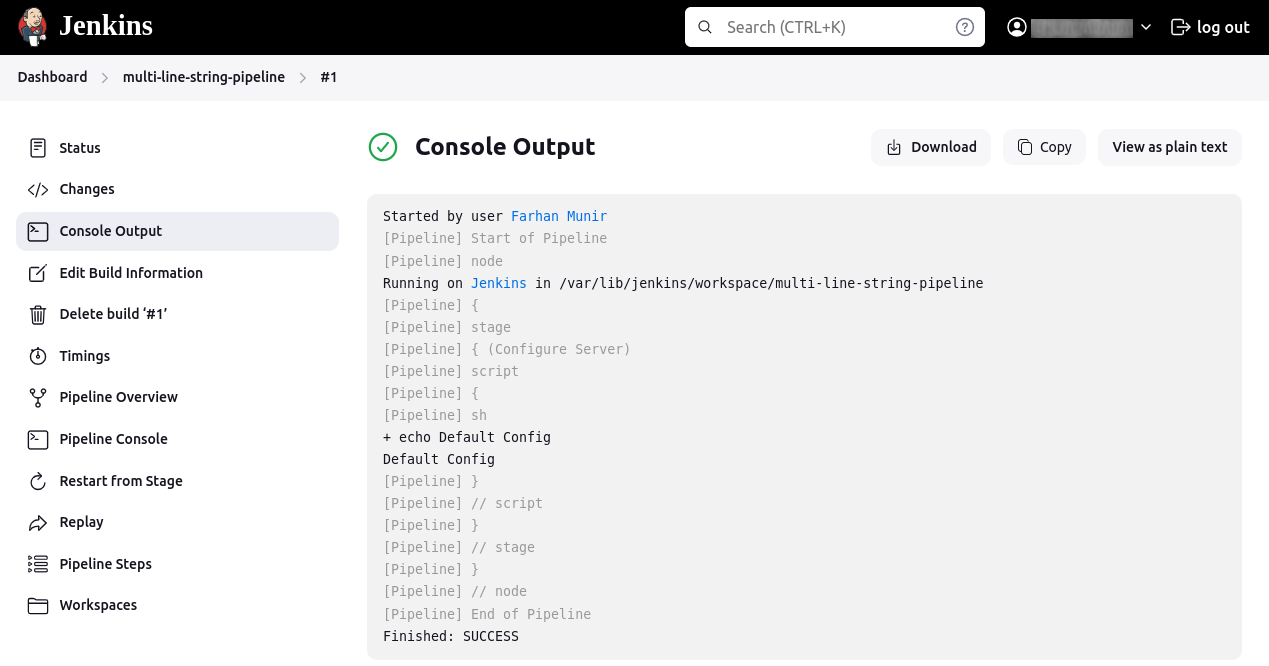The width and height of the screenshot is (1269, 666).
Task: Click the Jenkins node link in console
Action: [499, 283]
